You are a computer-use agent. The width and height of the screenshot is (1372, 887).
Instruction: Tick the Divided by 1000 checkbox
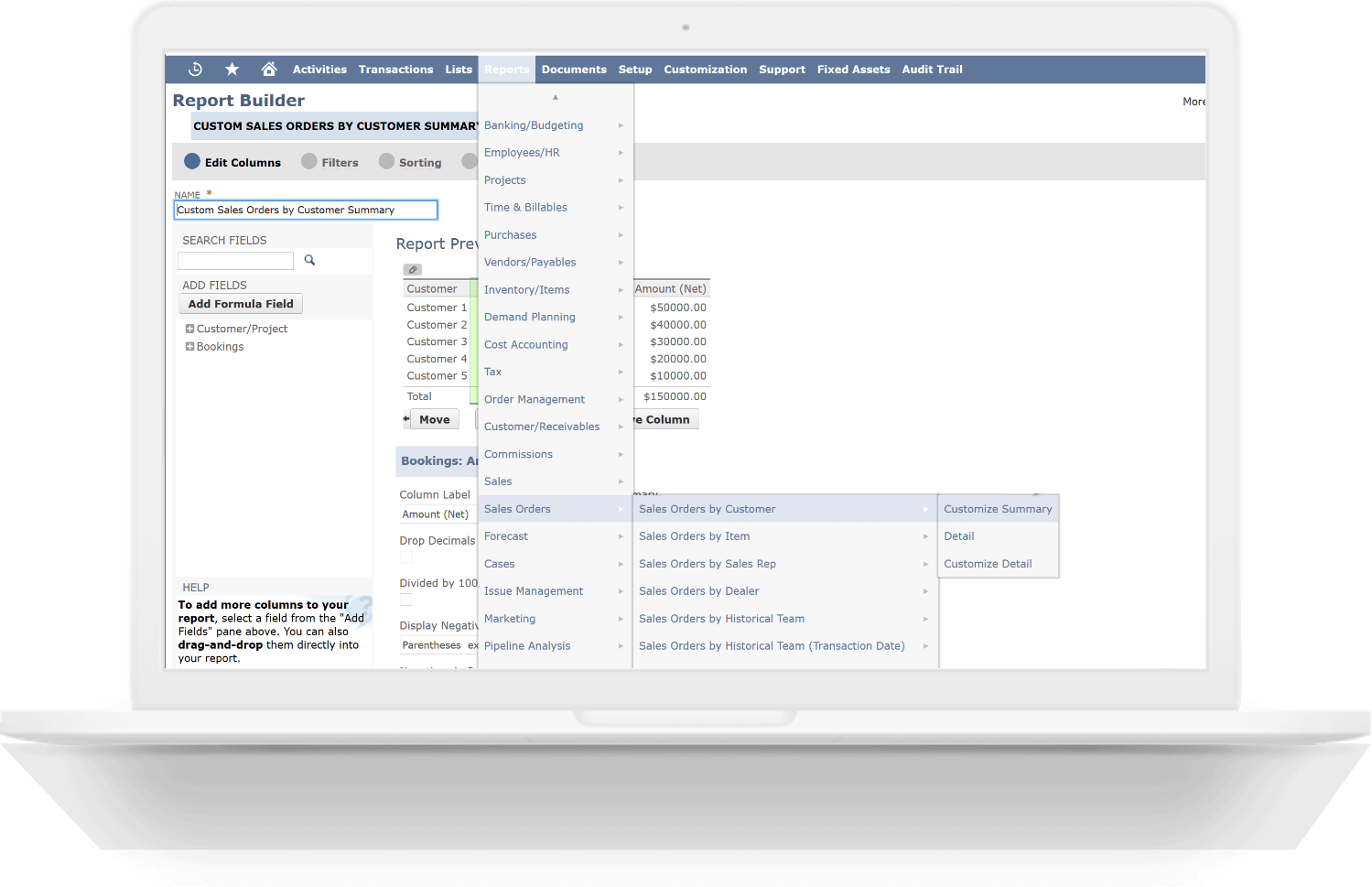coord(406,600)
